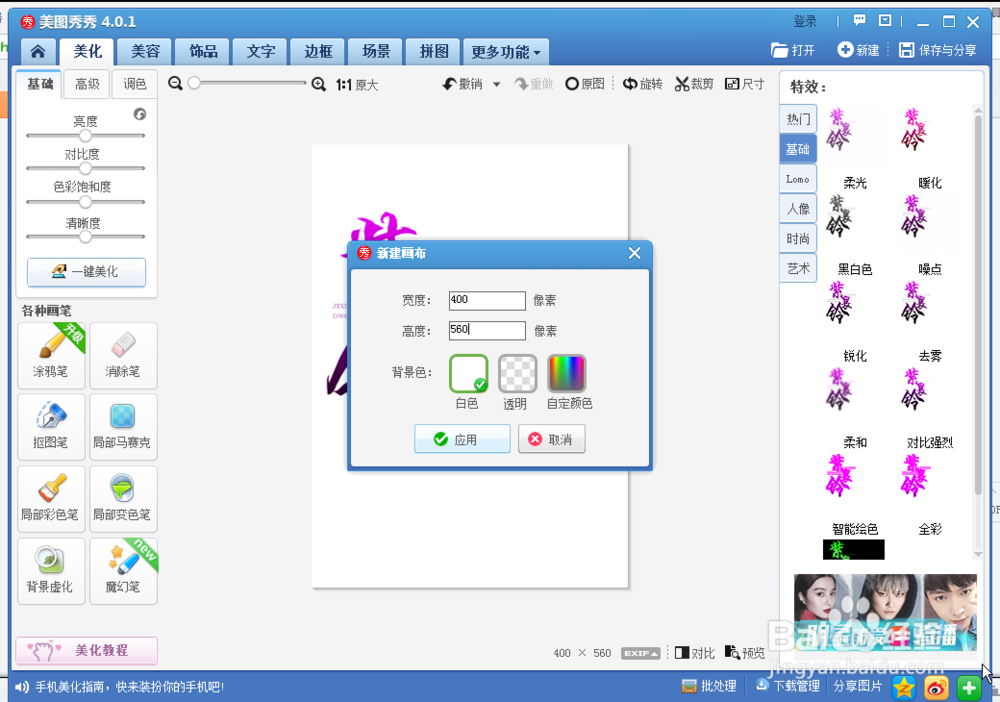1000x702 pixels.
Task: Switch to the 场景 tab
Action: [x=376, y=52]
